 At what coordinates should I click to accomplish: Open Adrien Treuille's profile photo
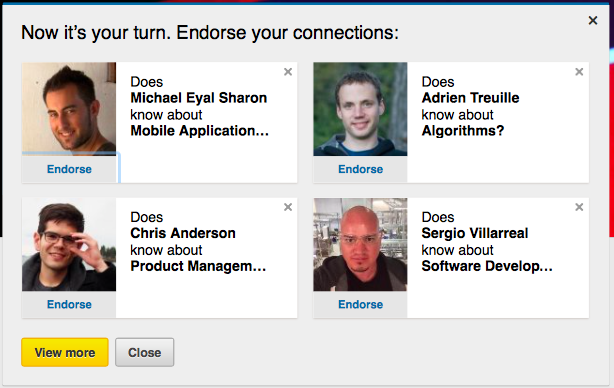[360, 109]
